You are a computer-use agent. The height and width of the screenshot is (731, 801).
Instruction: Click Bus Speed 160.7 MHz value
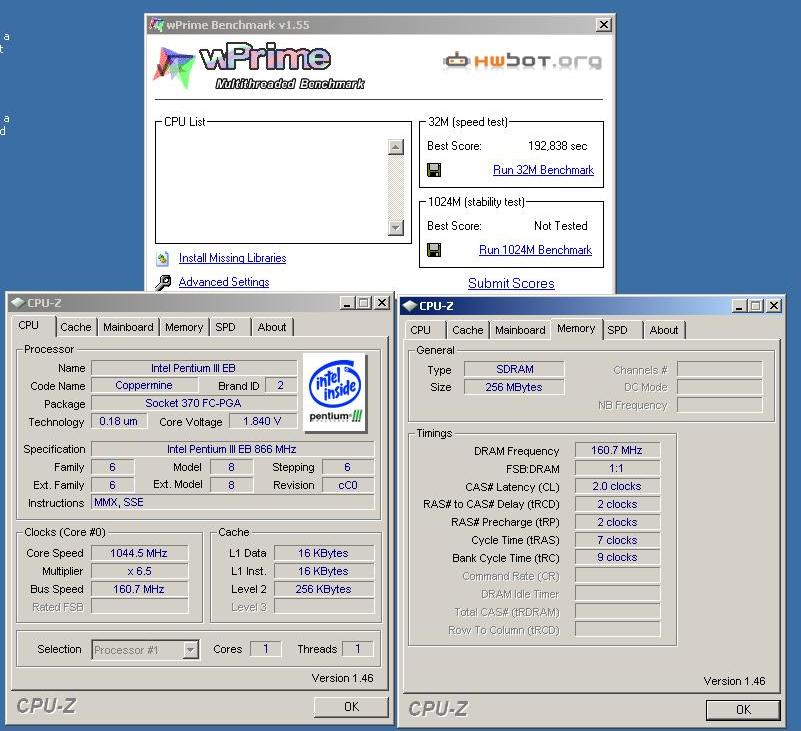(x=139, y=589)
